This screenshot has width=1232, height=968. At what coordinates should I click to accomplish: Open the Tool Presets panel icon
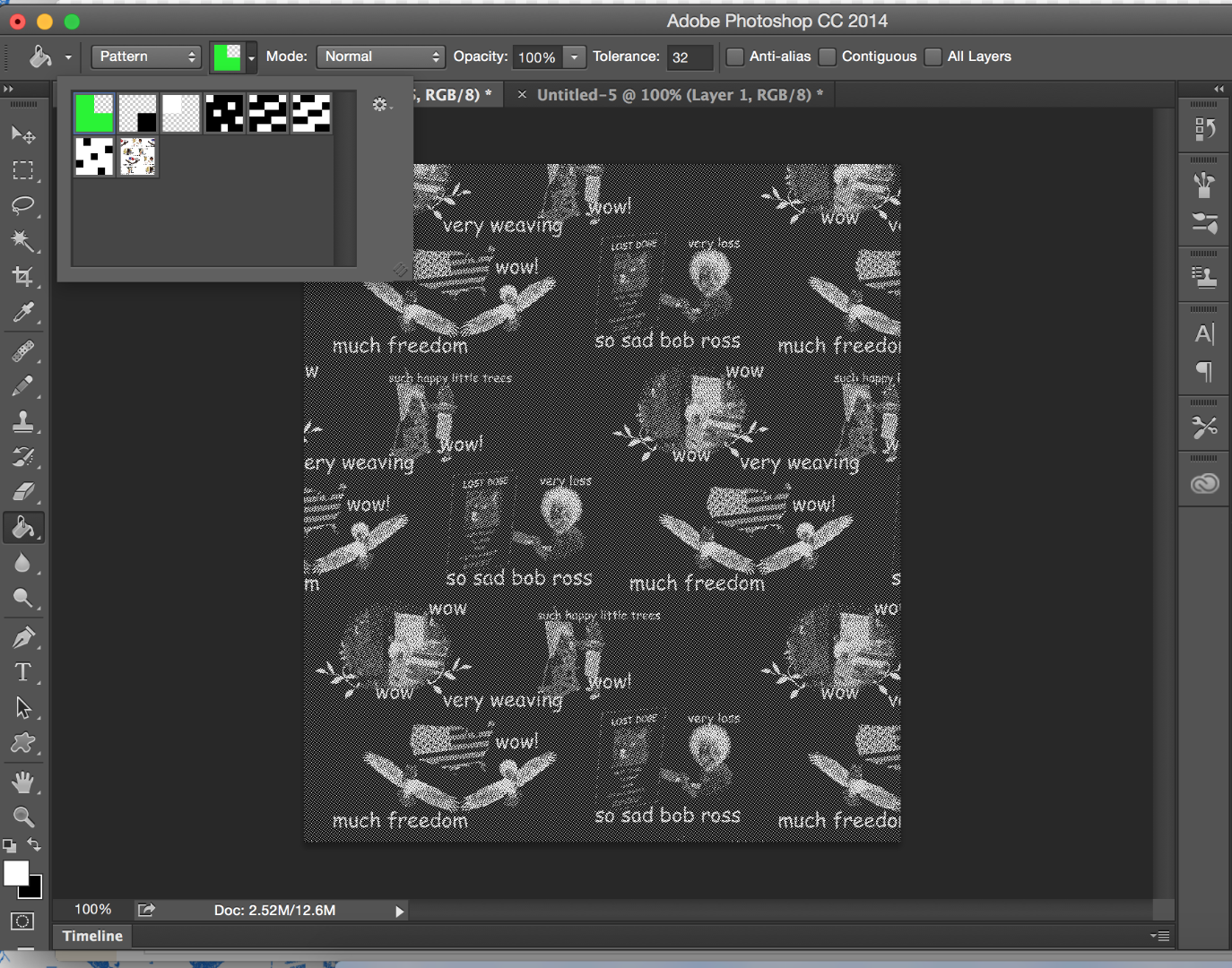click(1205, 428)
